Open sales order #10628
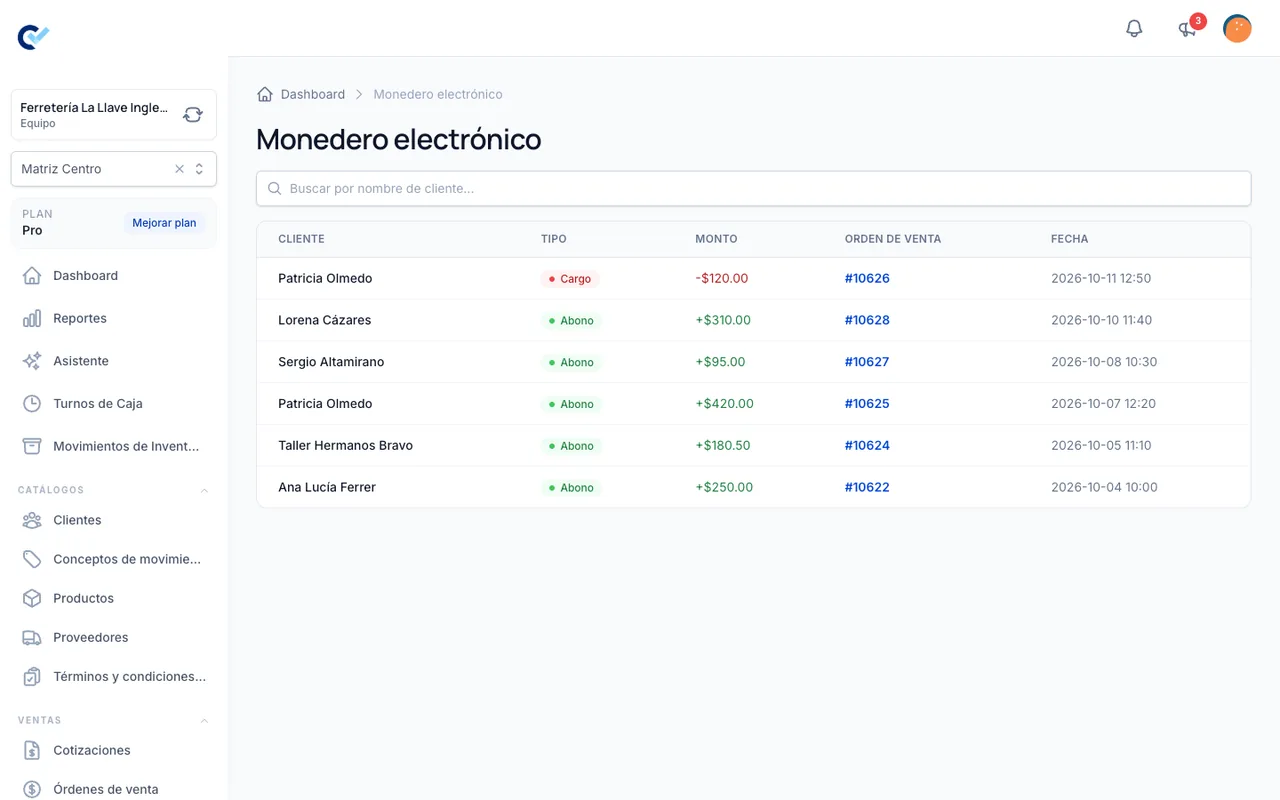Viewport: 1280px width, 800px height. [867, 320]
